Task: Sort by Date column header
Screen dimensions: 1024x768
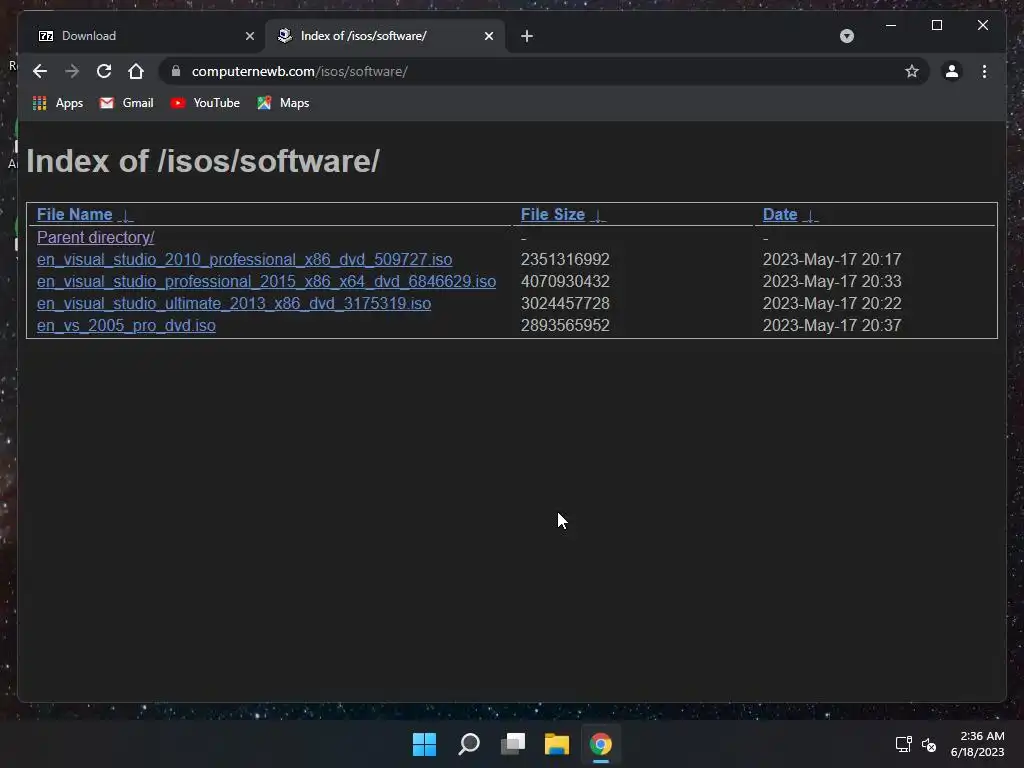Action: point(780,214)
